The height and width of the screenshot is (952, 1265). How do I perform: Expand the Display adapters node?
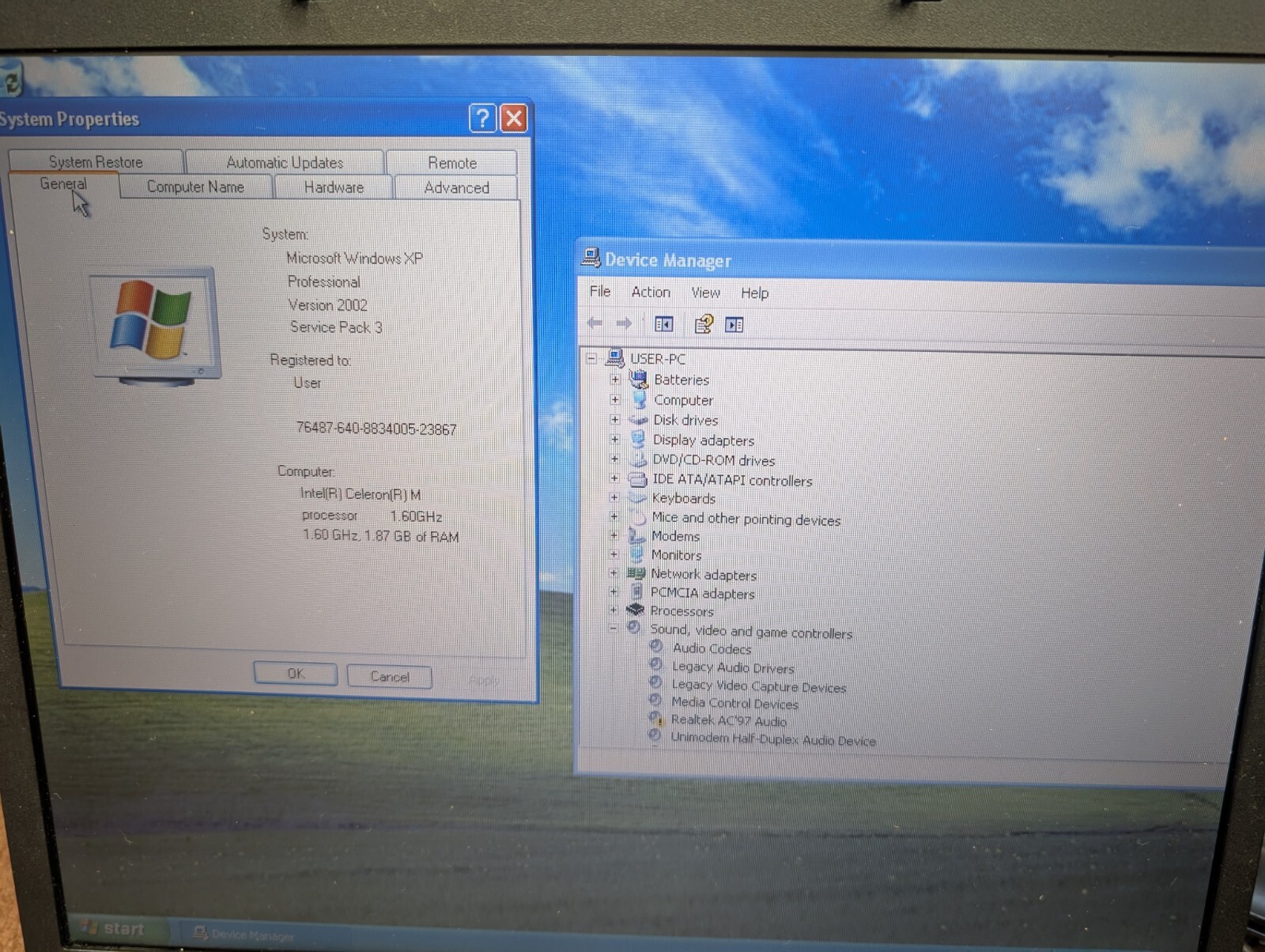[614, 439]
